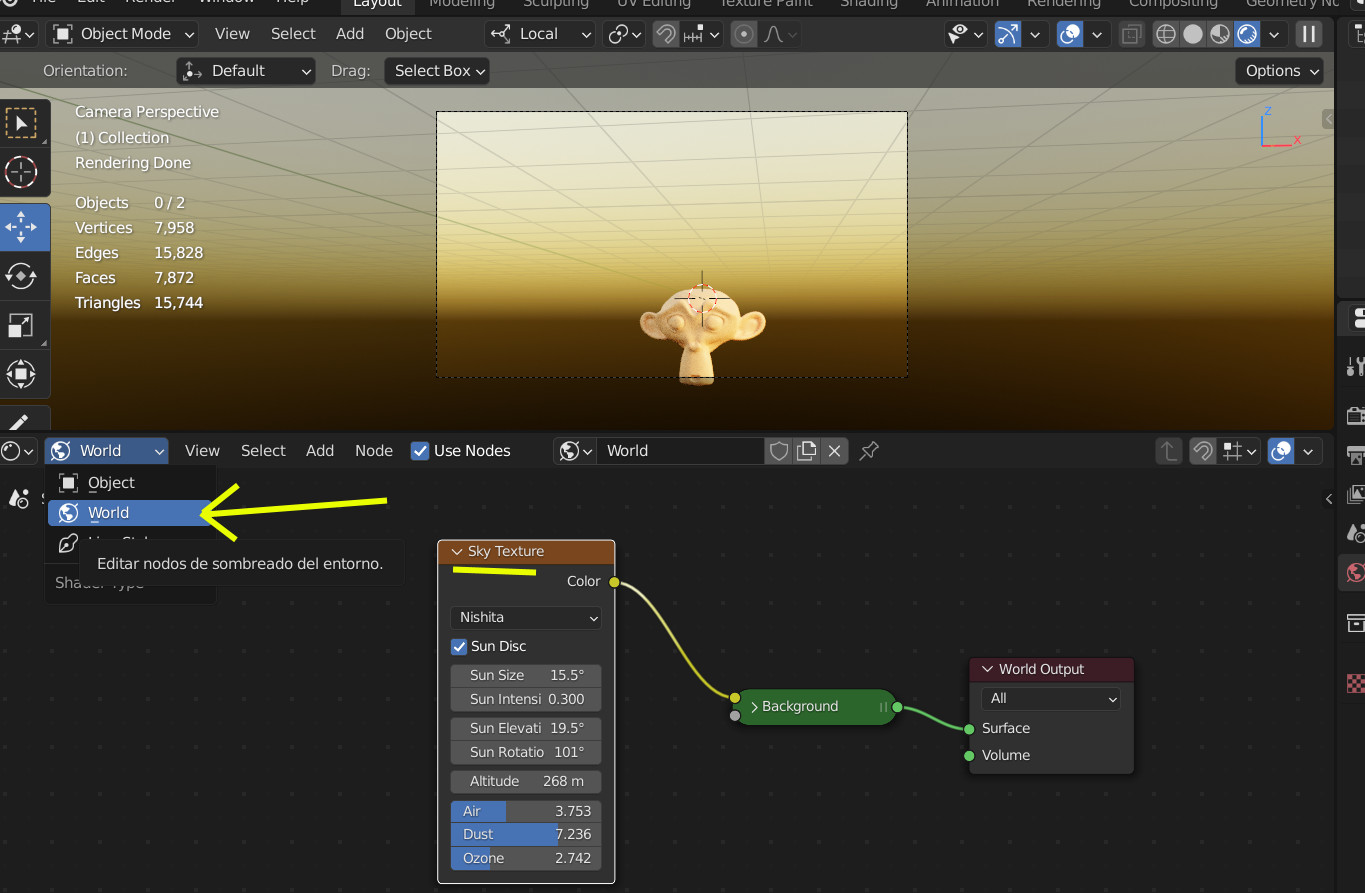Open the Local transform orientation dropdown
Image resolution: width=1365 pixels, height=893 pixels.
click(x=540, y=34)
